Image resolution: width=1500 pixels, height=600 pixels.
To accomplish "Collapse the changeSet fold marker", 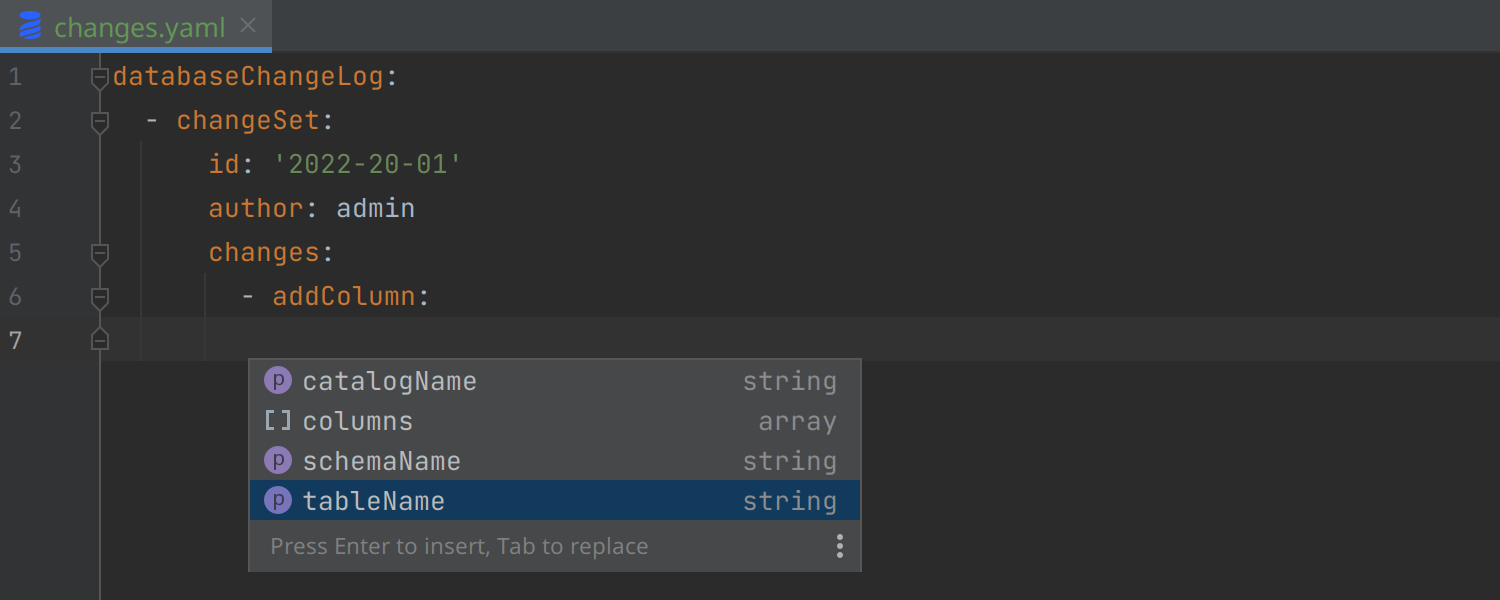I will point(99,121).
